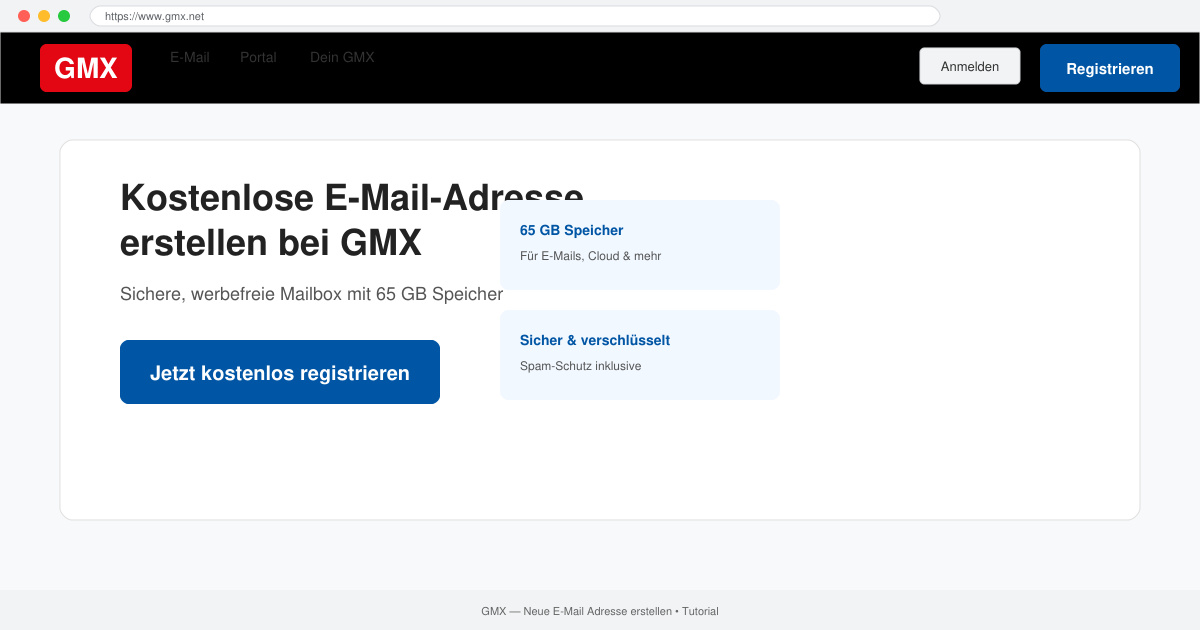Click the Registrieren button in header
The height and width of the screenshot is (630, 1200).
pyautogui.click(x=1110, y=68)
